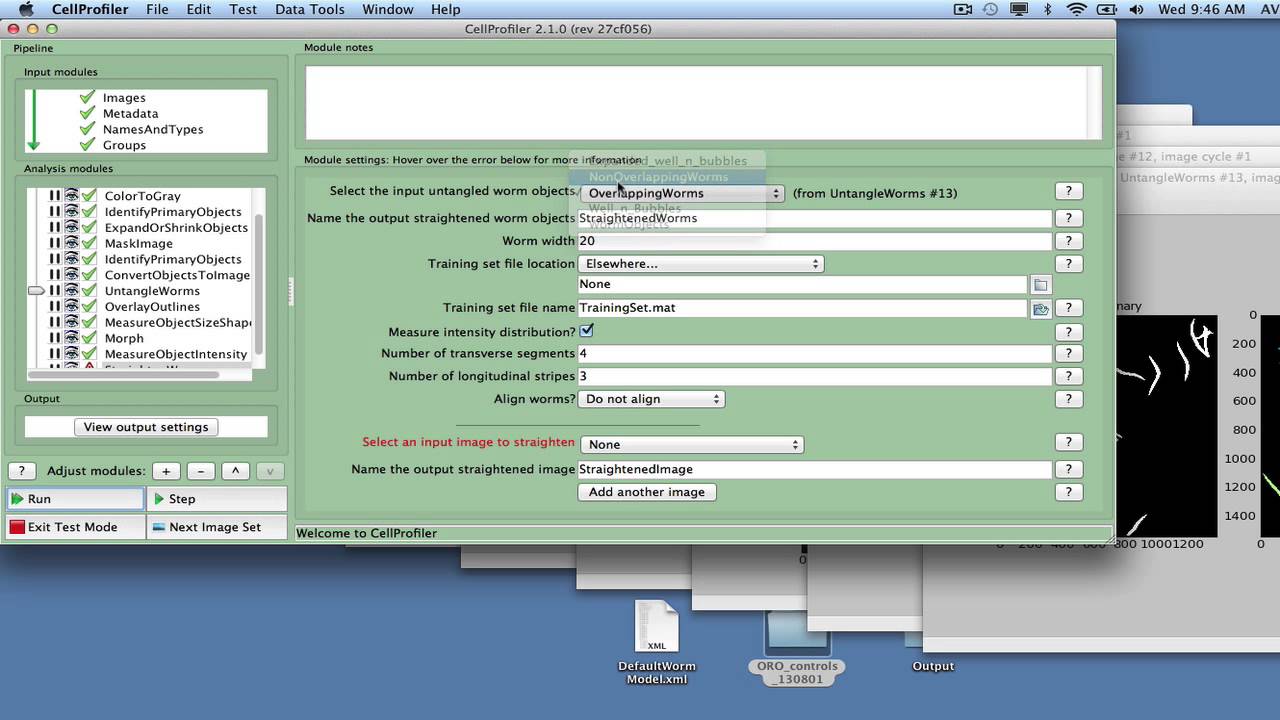Add module with plus button

click(x=166, y=471)
